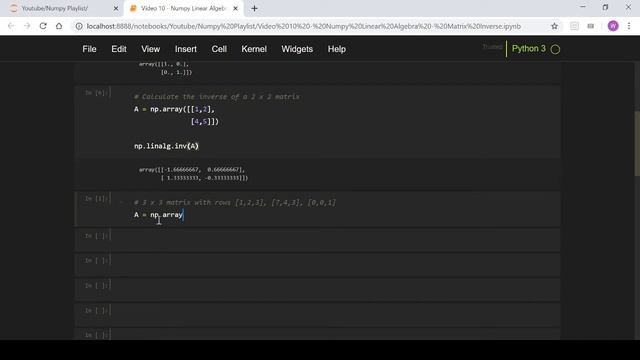
Task: Open the Help menu
Action: (337, 49)
